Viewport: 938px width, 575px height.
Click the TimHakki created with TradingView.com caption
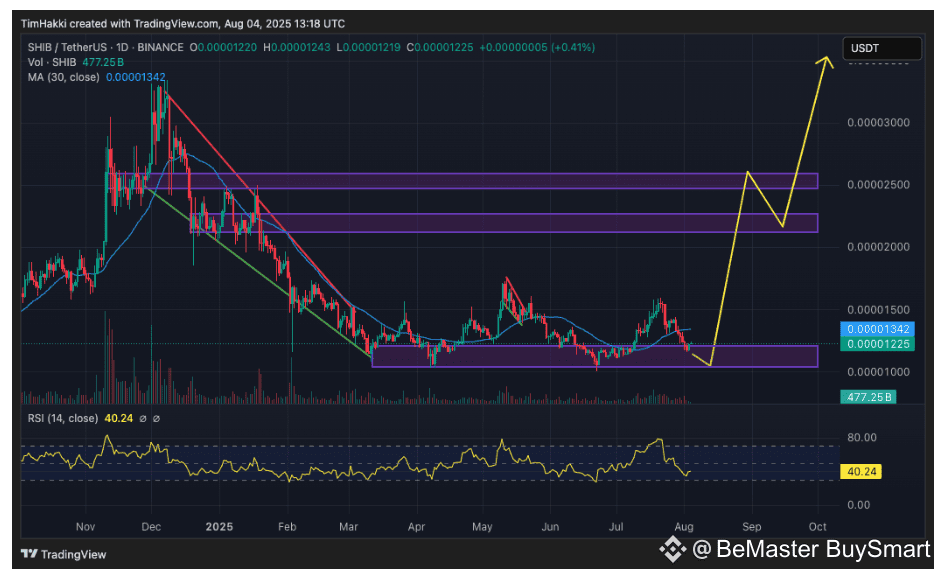tap(183, 24)
